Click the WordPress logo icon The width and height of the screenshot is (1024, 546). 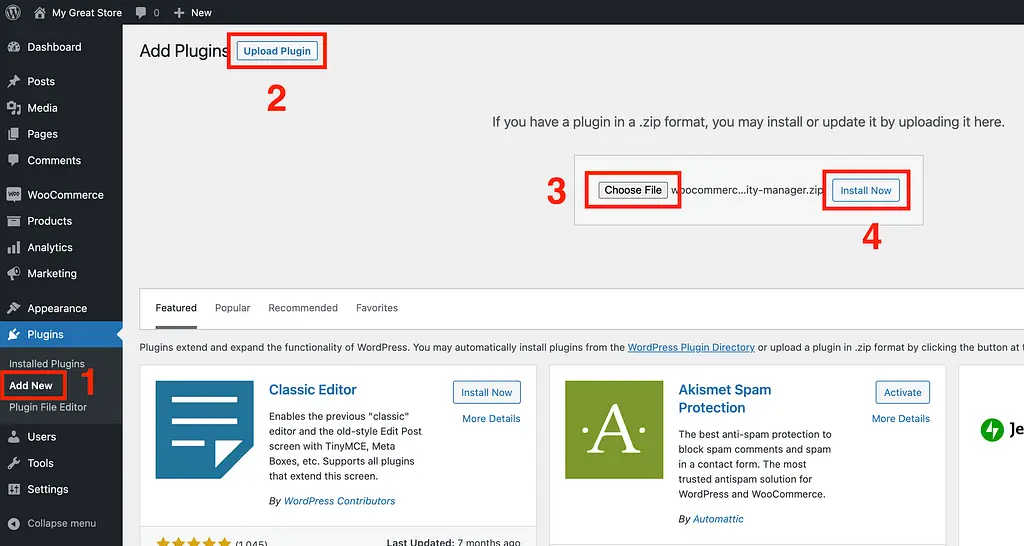13,13
